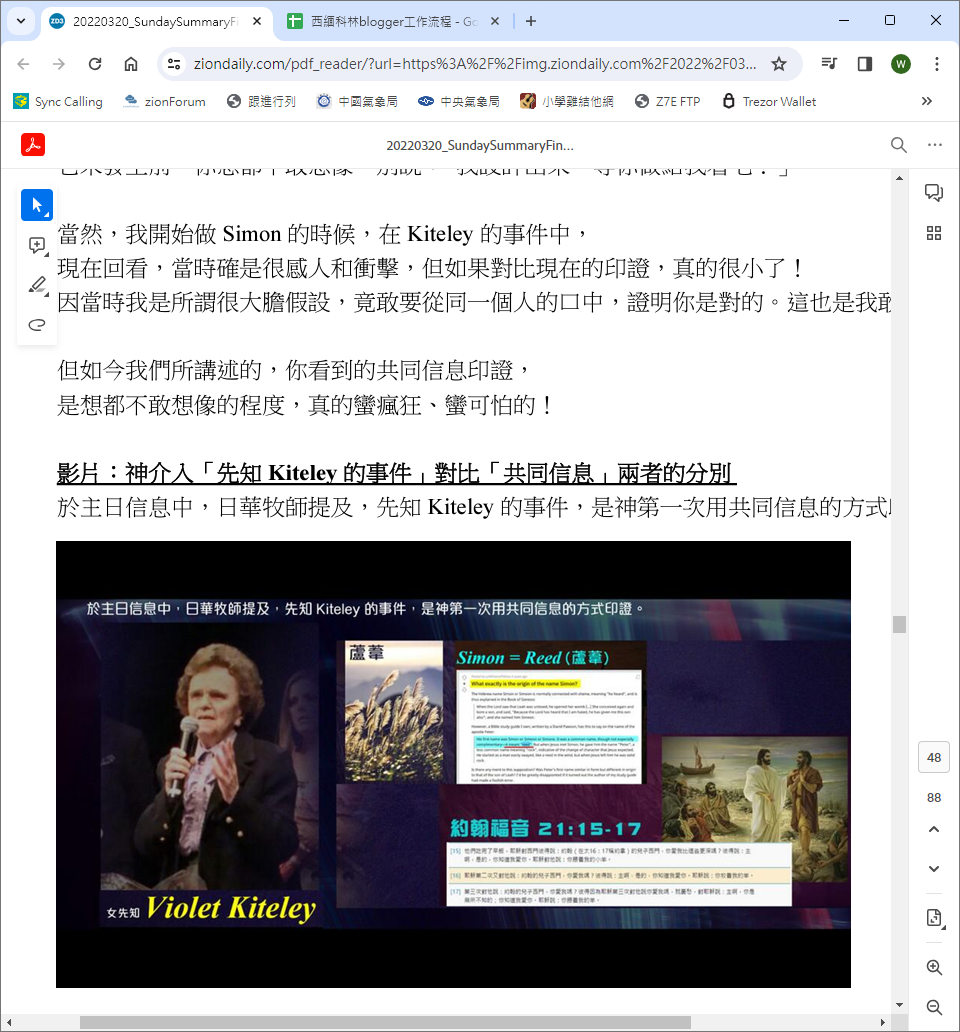This screenshot has height=1032, width=960.
Task: Click the Violet Kiteley video slide image
Action: (x=453, y=764)
